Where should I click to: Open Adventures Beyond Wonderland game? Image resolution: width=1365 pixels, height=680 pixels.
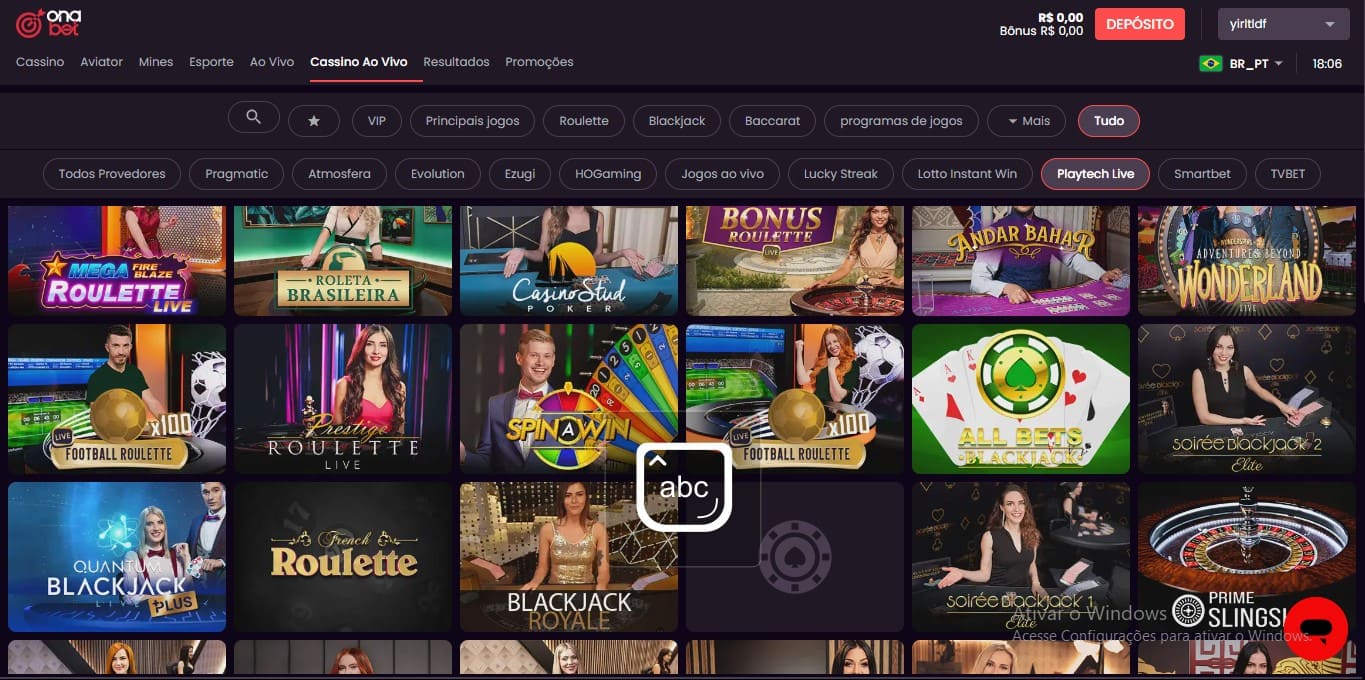click(1247, 261)
